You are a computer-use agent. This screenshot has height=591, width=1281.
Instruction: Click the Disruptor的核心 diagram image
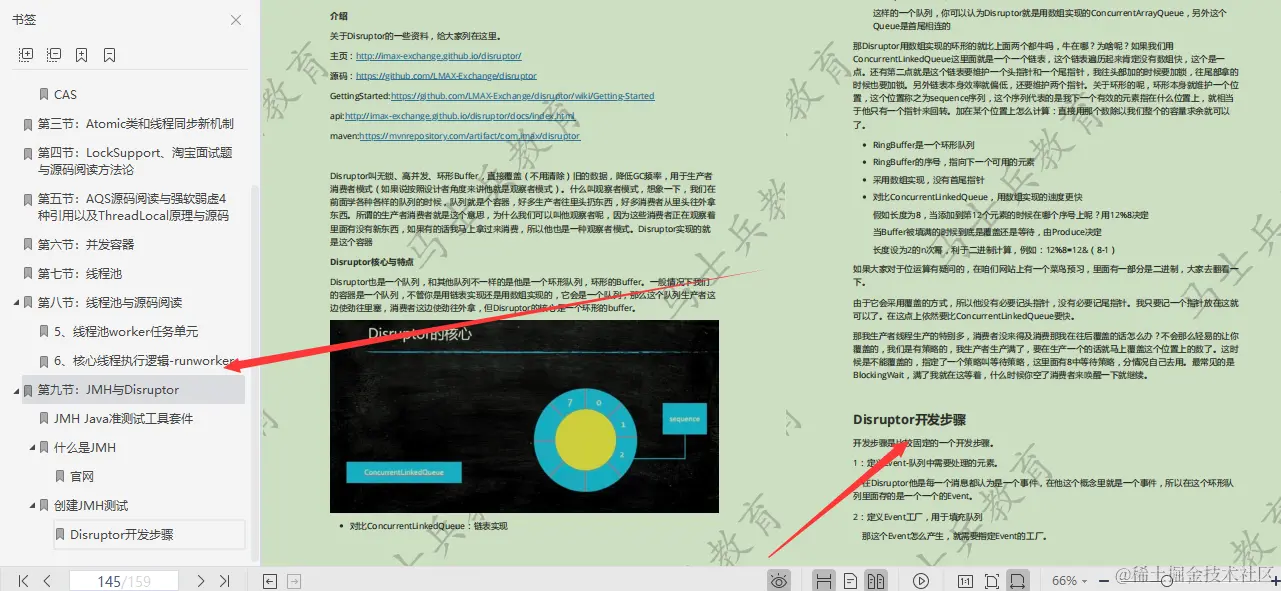[524, 416]
